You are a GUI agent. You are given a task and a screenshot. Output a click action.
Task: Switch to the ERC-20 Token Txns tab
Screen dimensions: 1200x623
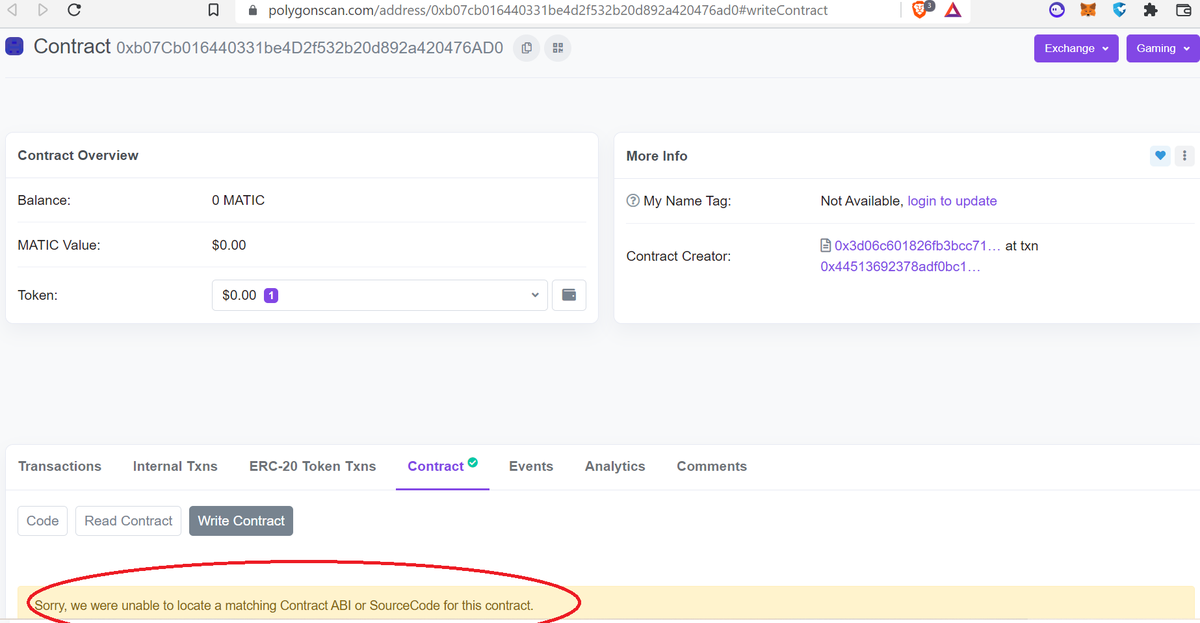[313, 466]
